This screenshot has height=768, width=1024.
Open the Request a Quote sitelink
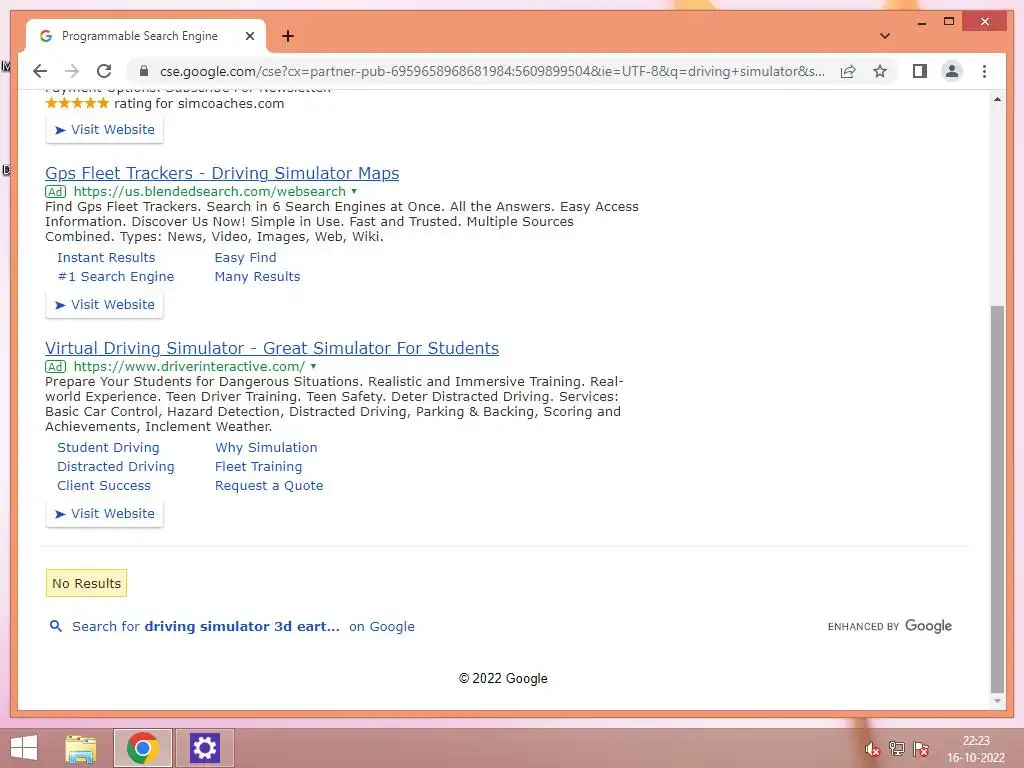(269, 485)
